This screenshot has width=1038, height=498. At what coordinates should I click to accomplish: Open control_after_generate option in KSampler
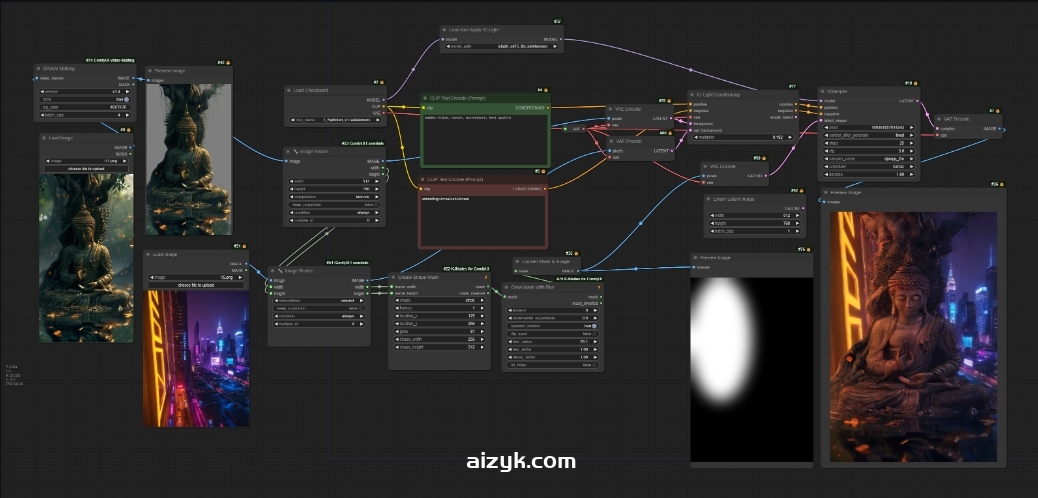pyautogui.click(x=868, y=135)
